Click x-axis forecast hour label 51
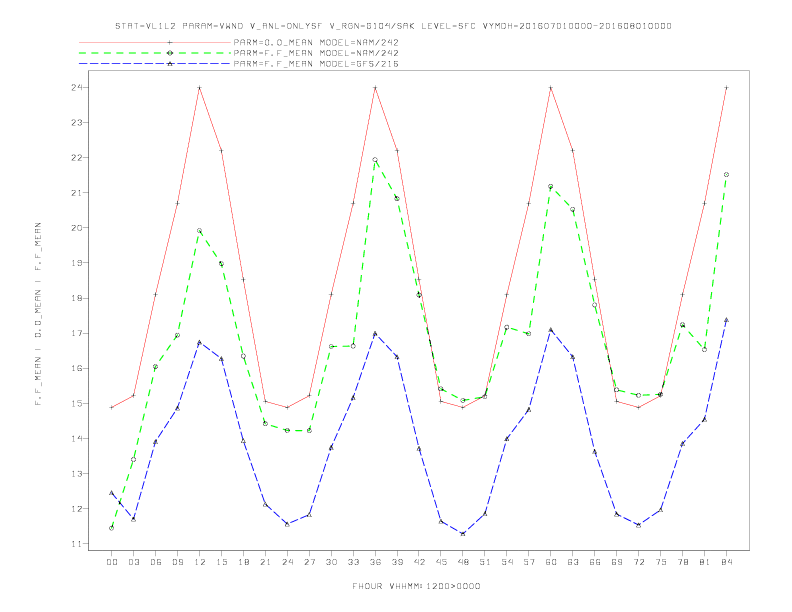 pyautogui.click(x=485, y=562)
